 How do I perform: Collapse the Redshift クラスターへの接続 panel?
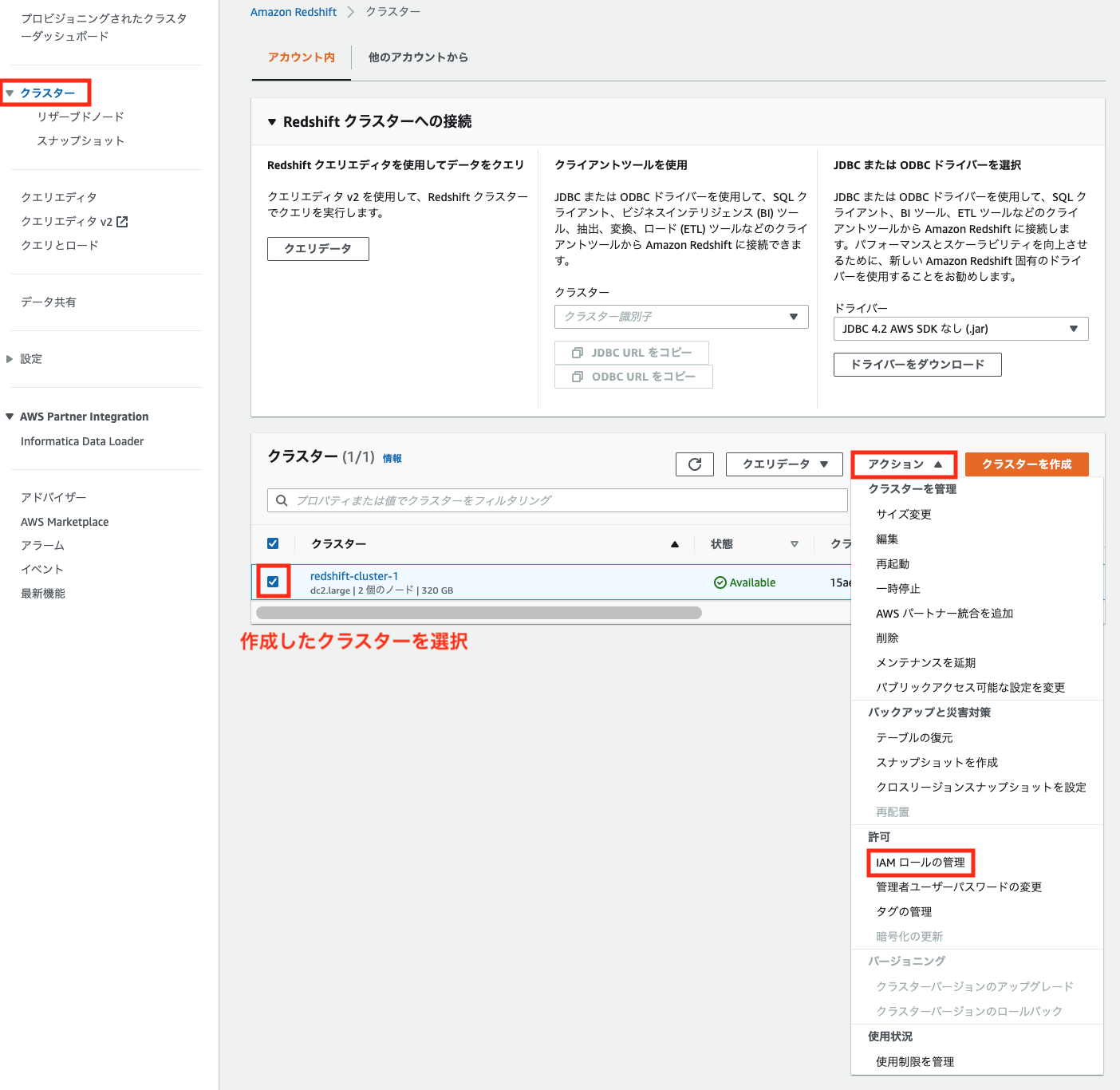click(x=272, y=121)
